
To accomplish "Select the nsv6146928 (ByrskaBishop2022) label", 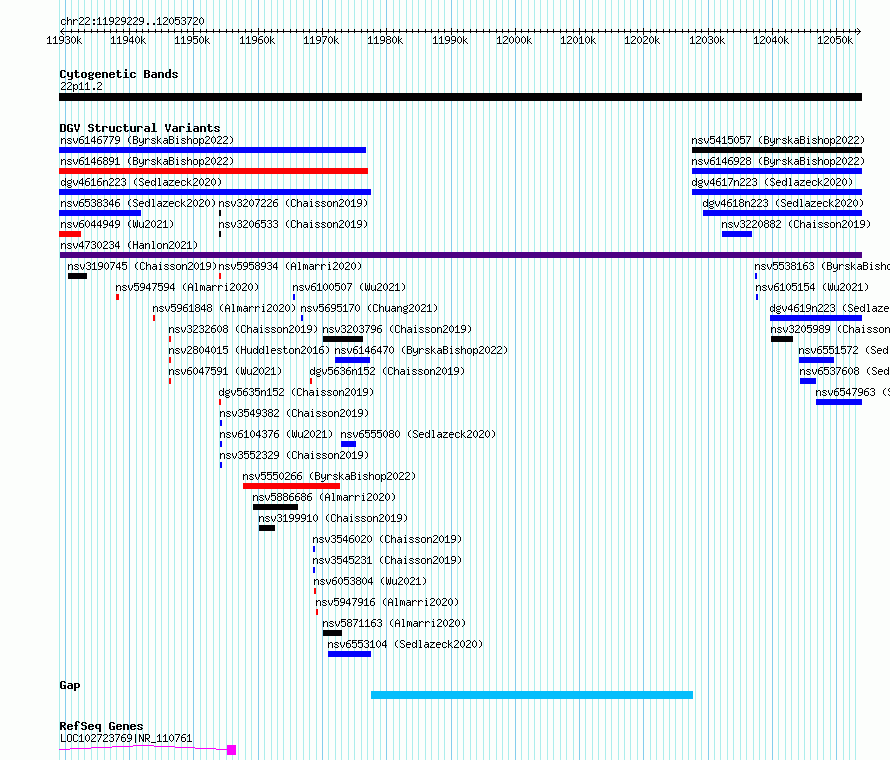I will (778, 161).
